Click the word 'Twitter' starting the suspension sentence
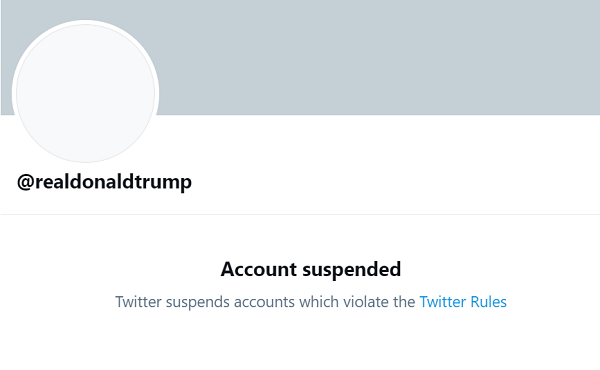This screenshot has width=600, height=370. (x=139, y=302)
